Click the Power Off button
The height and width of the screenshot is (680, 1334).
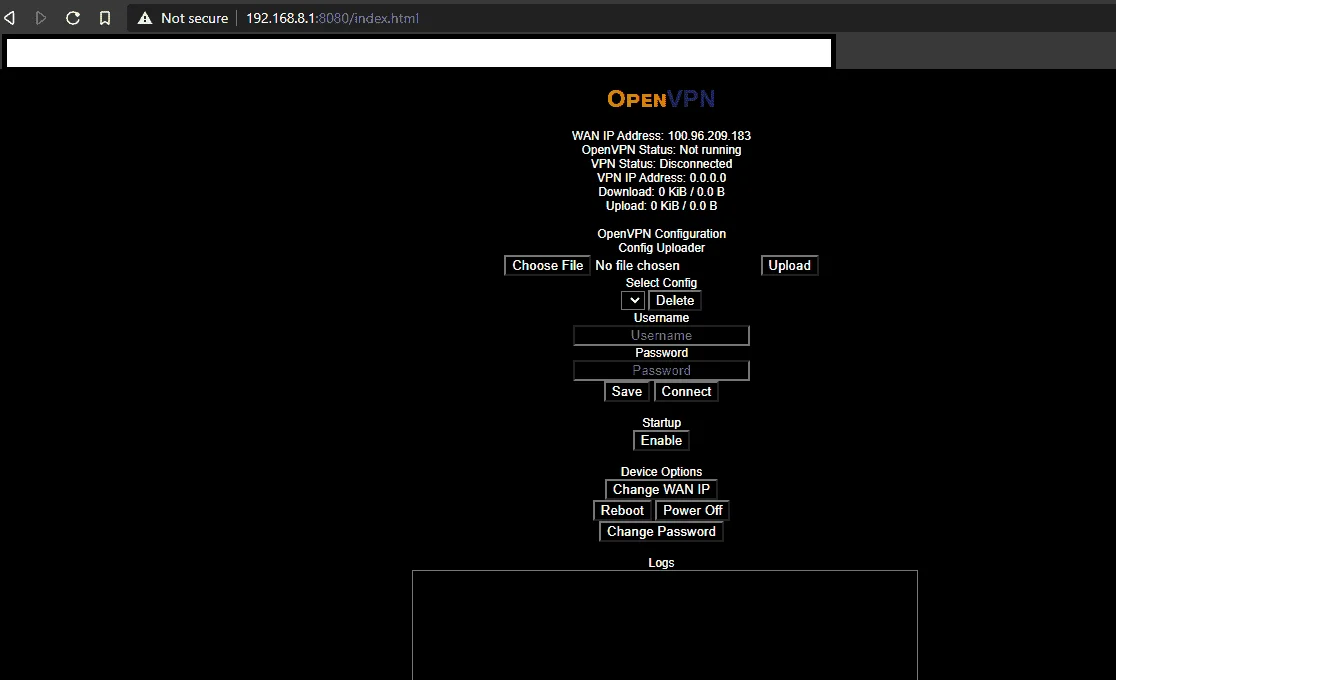[x=693, y=510]
